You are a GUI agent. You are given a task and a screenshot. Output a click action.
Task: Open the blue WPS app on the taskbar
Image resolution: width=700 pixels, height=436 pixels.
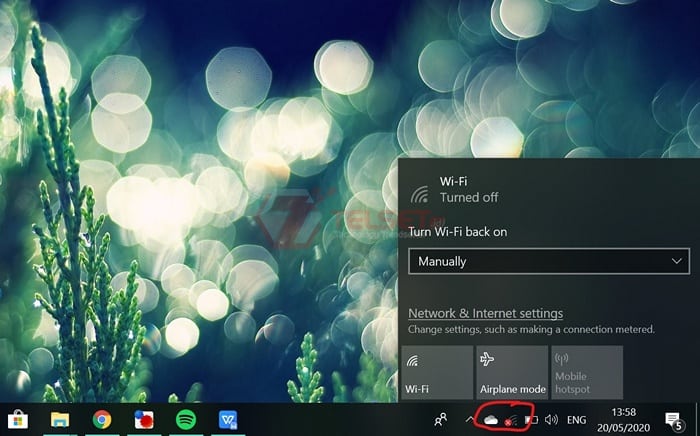pyautogui.click(x=228, y=420)
